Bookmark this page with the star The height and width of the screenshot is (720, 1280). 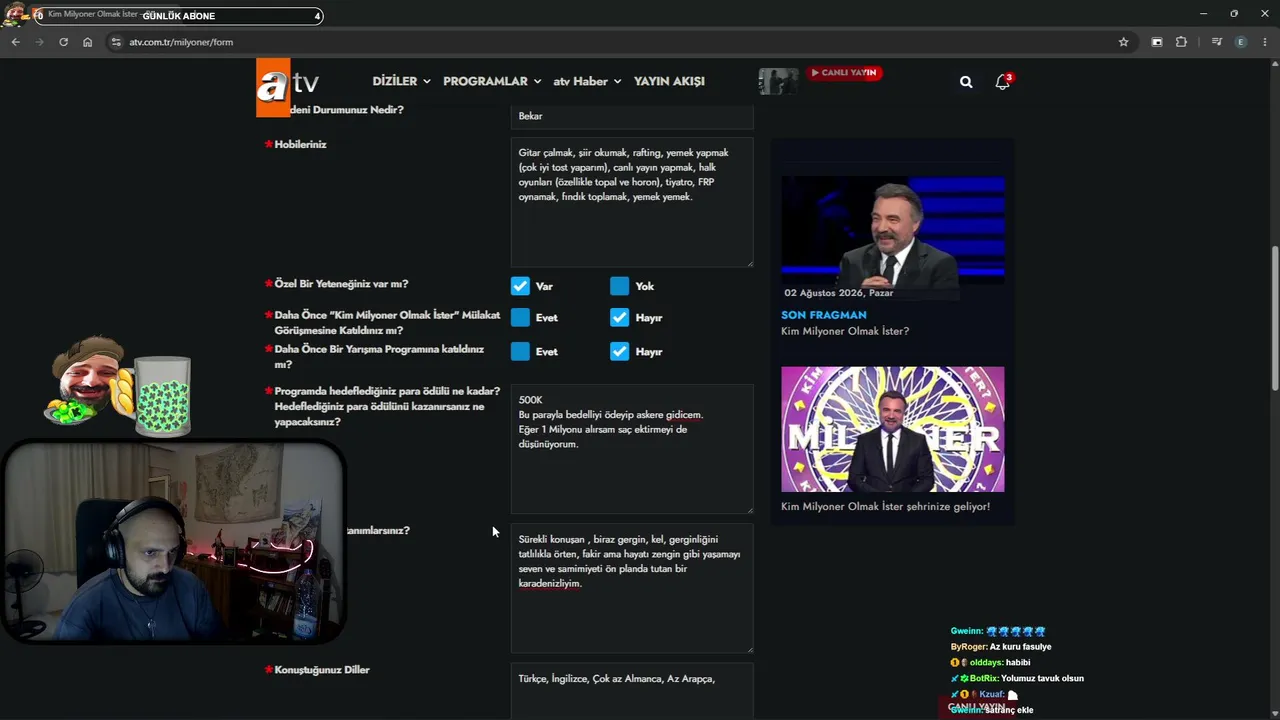click(x=1123, y=42)
